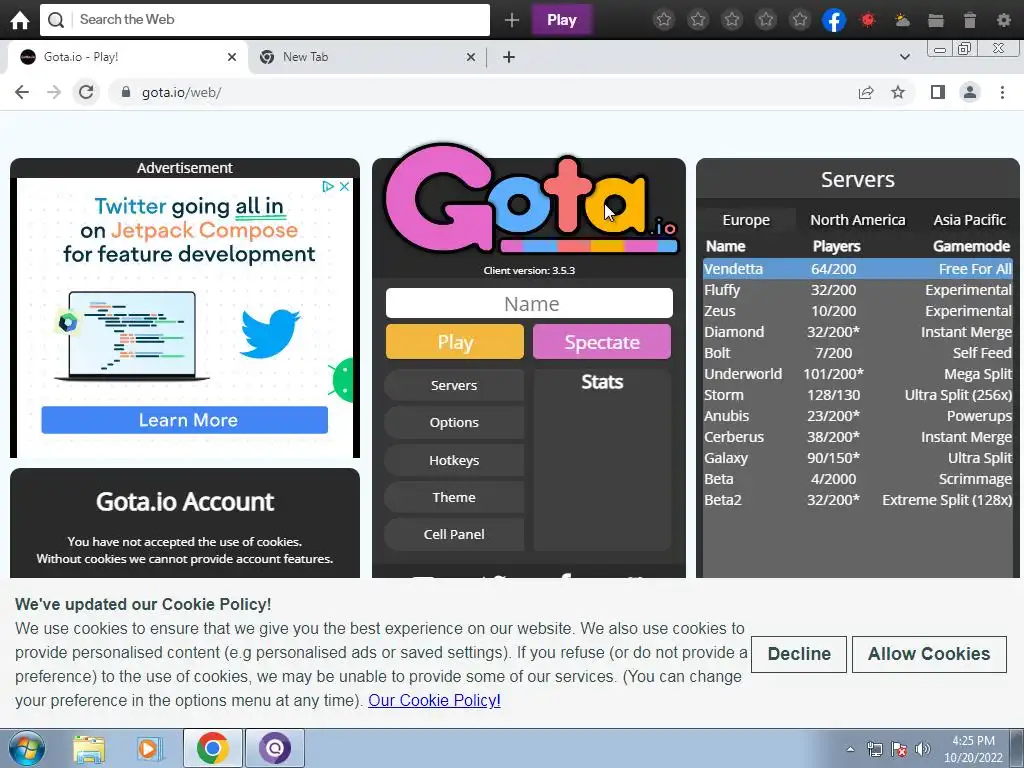
Task: Click the plus icon beside the purple Play button
Action: [x=511, y=20]
